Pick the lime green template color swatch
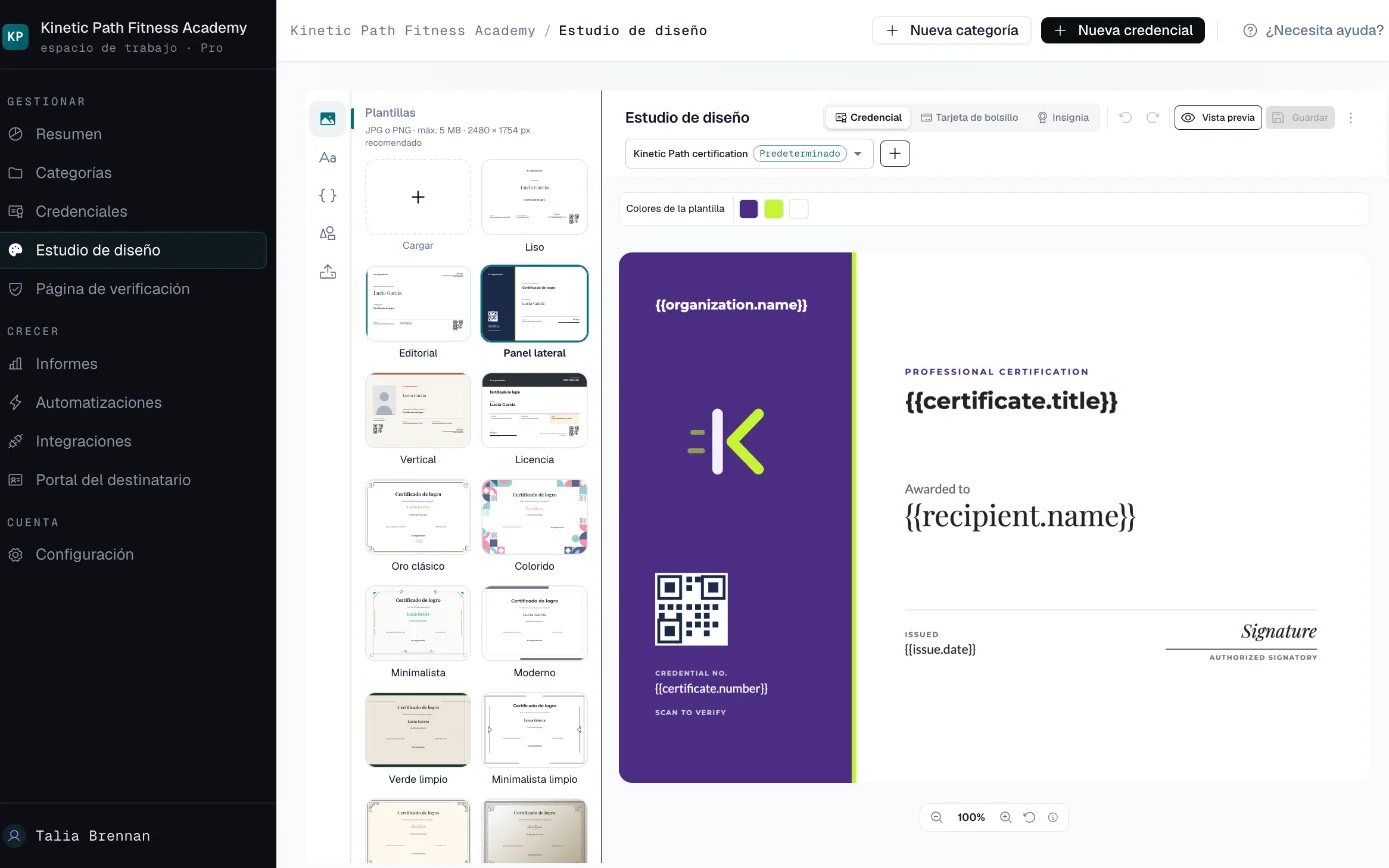Screen dimensions: 1389x868 [x=773, y=209]
